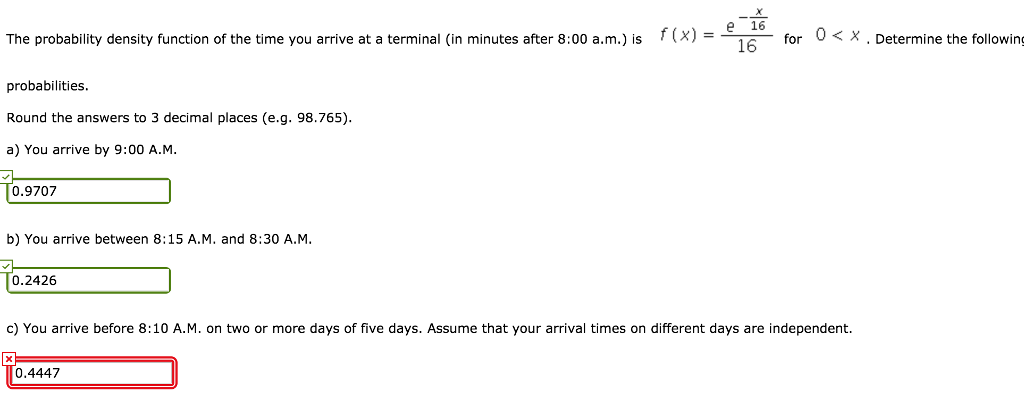
Task: Click the text 'a) You arrive by 9:00 A.M.'
Action: click(92, 149)
